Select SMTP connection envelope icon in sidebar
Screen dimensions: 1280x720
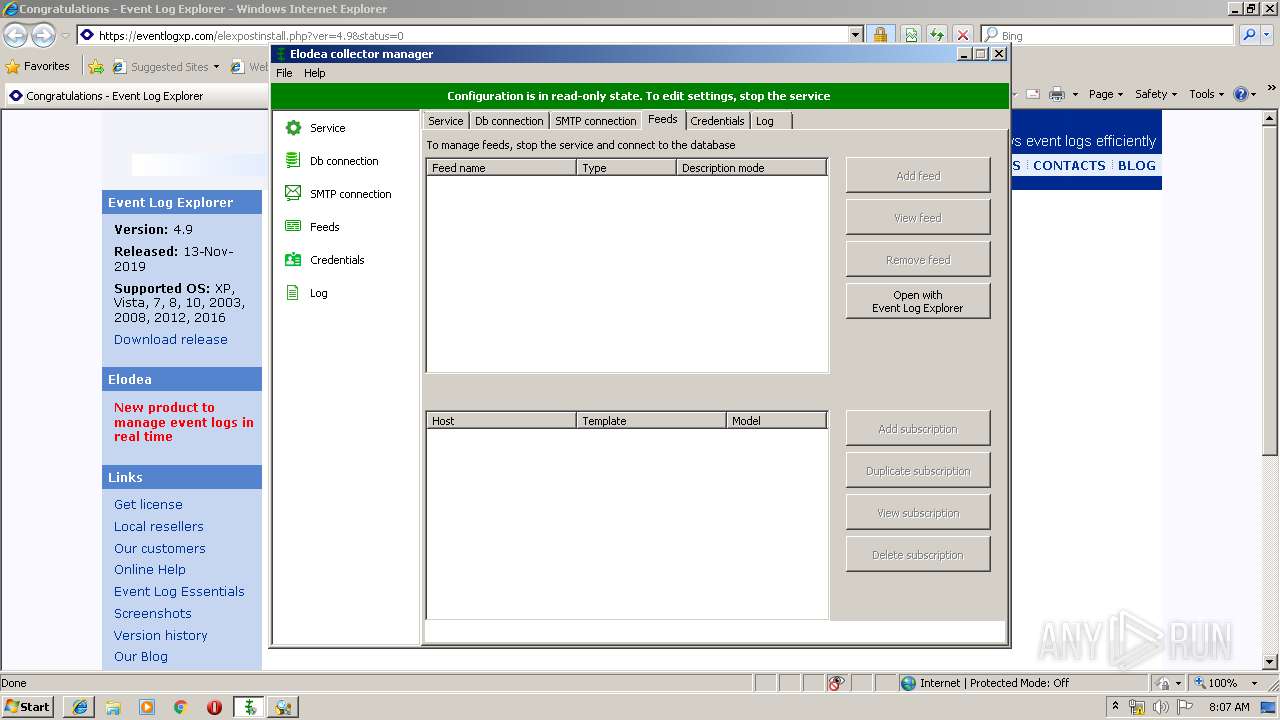coord(293,193)
